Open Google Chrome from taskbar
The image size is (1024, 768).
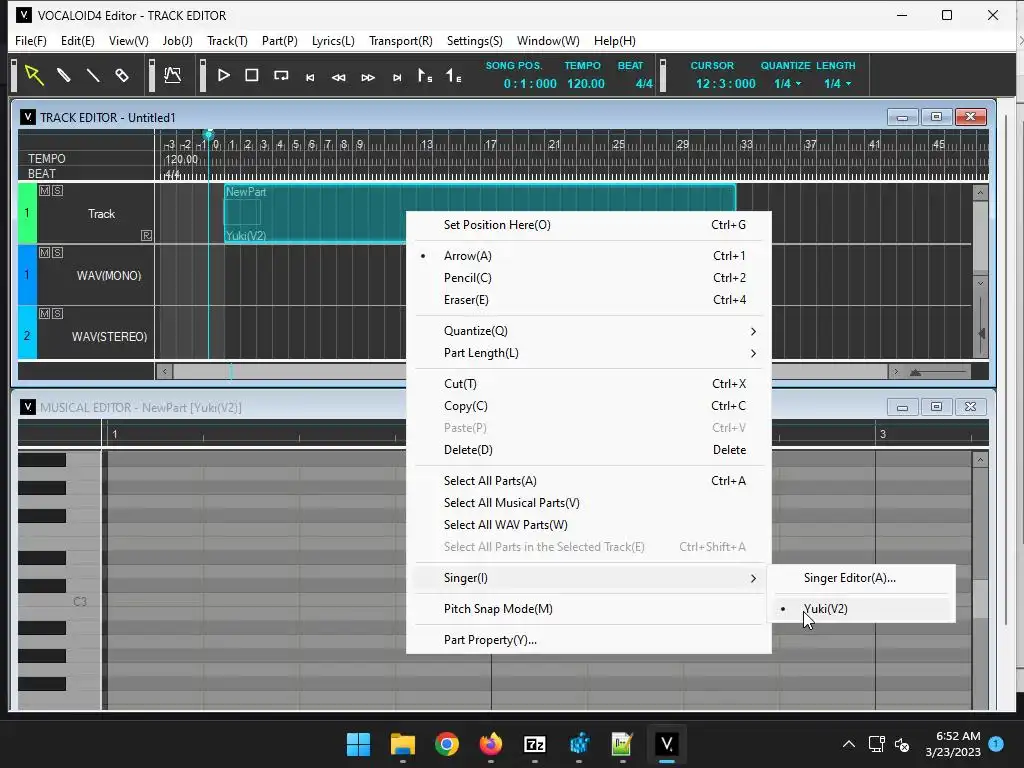point(447,744)
